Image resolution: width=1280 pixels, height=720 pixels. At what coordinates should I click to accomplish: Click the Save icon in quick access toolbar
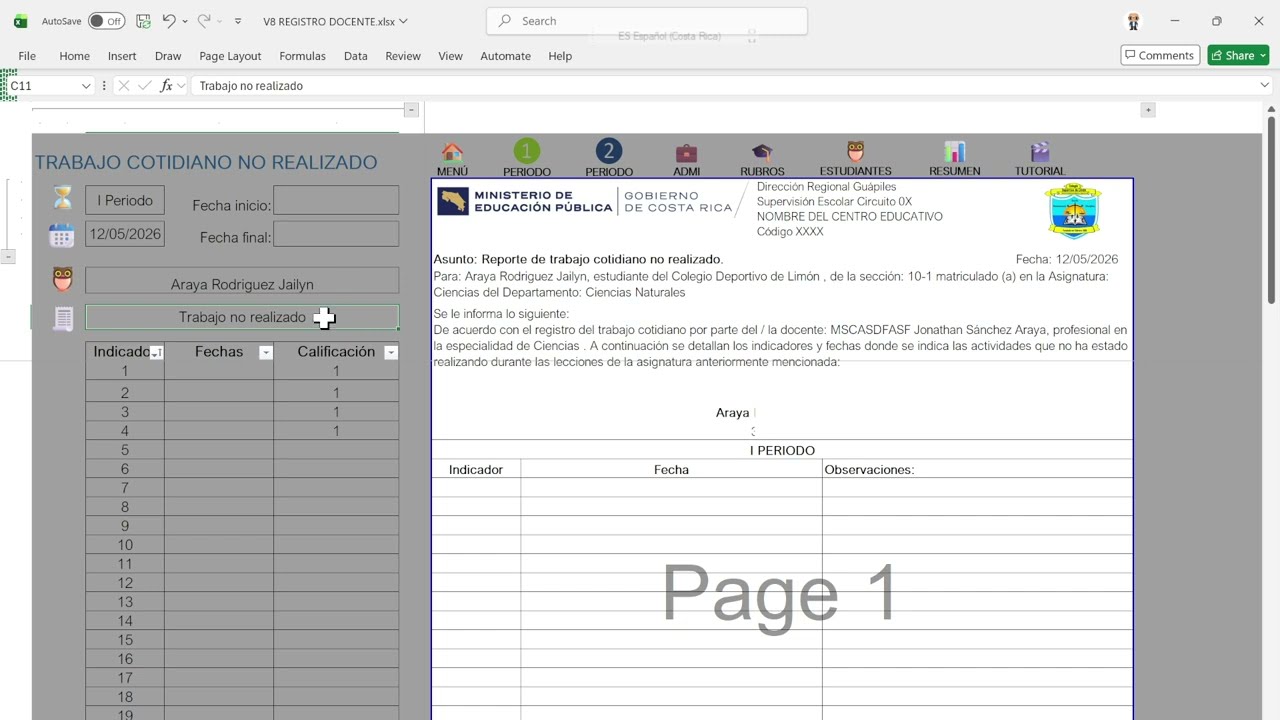143,21
